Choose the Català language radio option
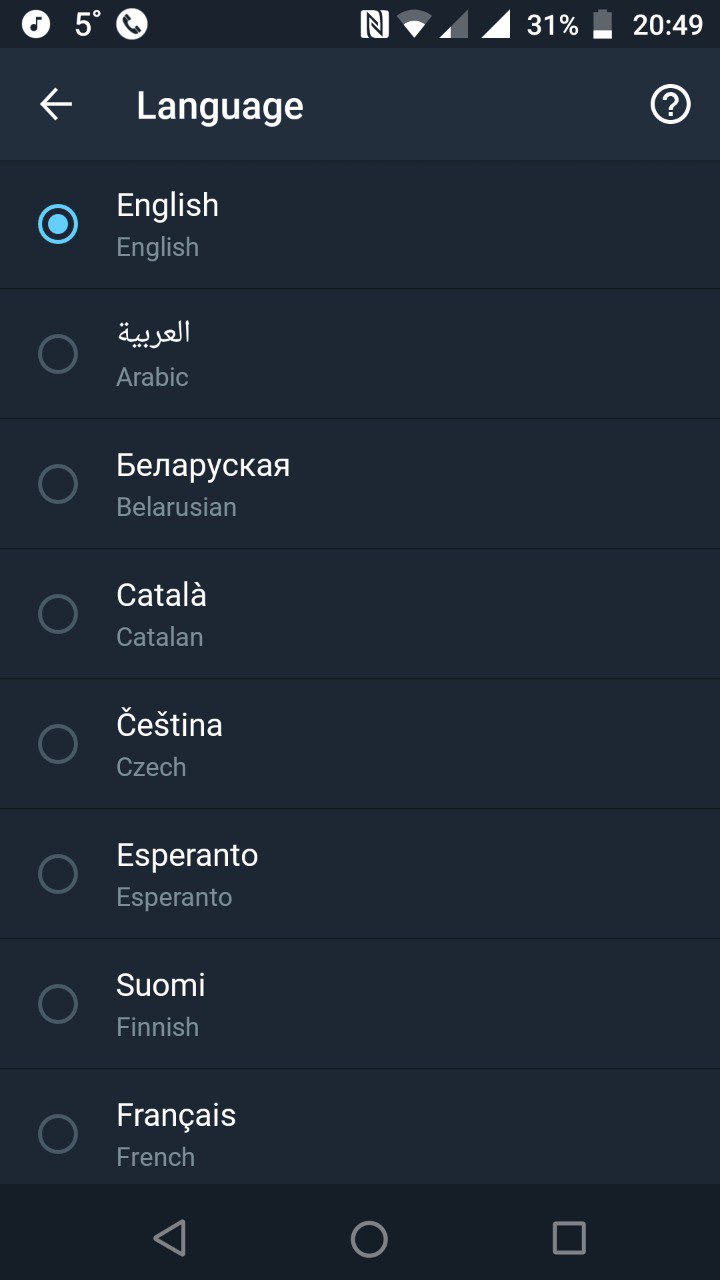The width and height of the screenshot is (720, 1280). pyautogui.click(x=58, y=614)
